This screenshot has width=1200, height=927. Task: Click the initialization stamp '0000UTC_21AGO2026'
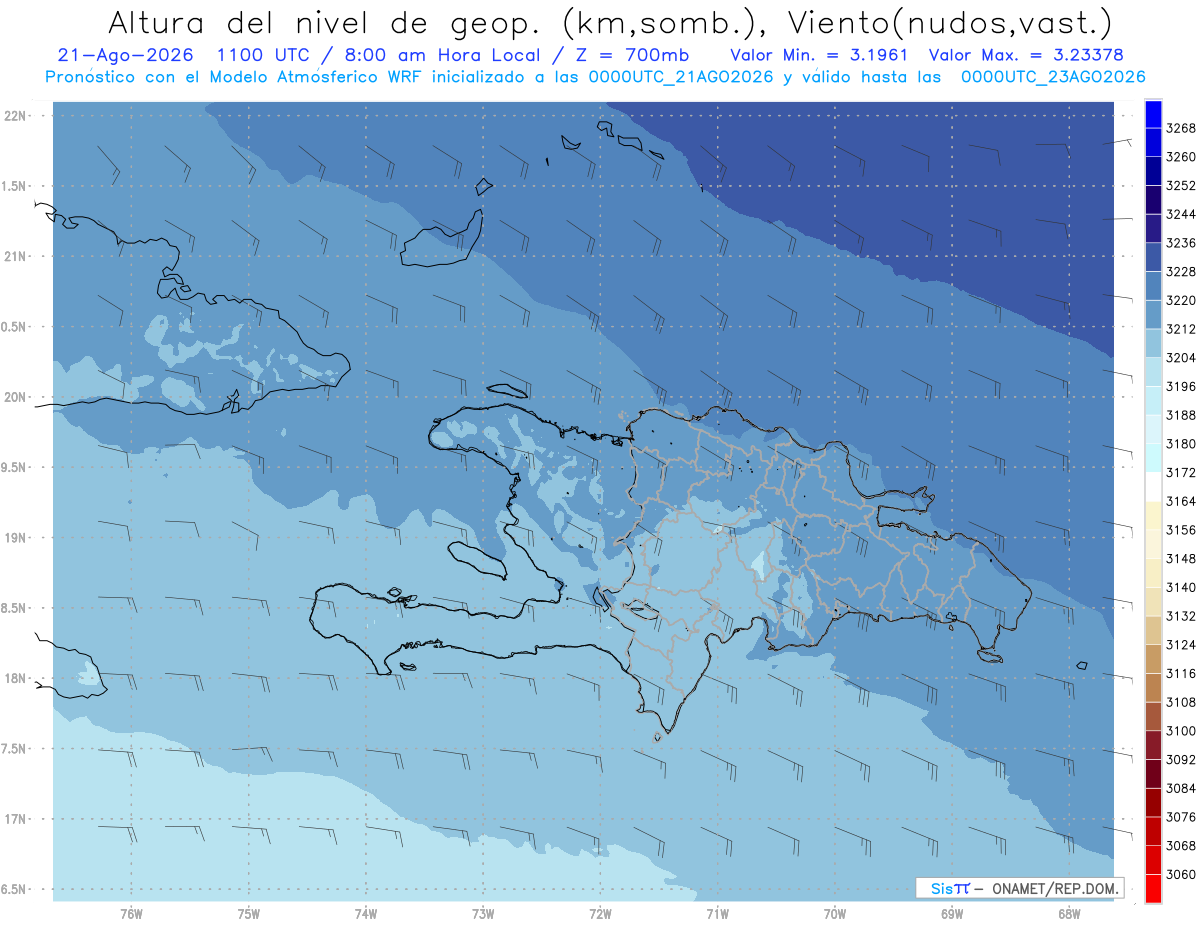682,77
